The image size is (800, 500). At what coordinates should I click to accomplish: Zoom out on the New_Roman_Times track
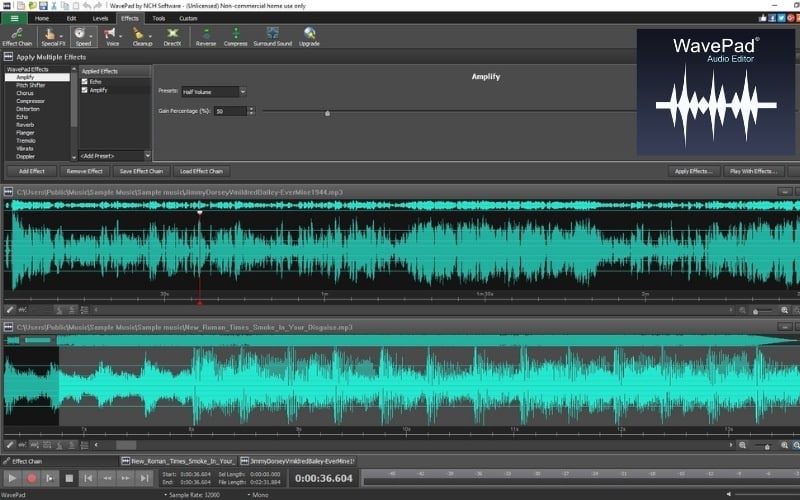(x=742, y=445)
